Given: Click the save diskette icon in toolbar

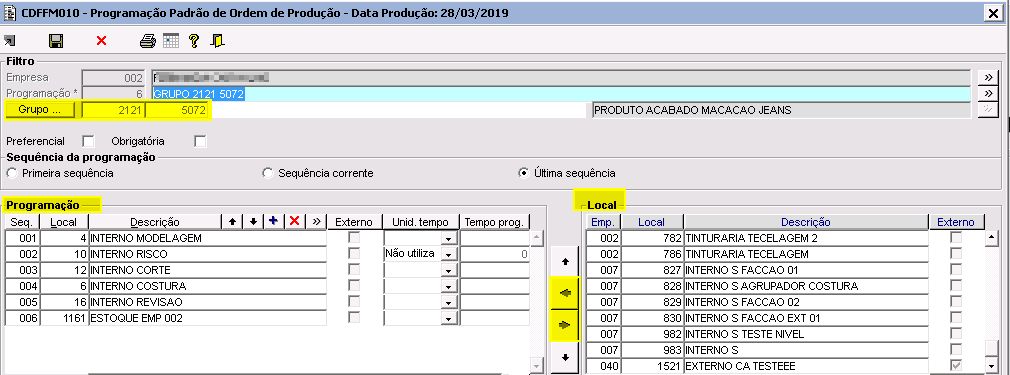Looking at the screenshot, I should point(56,41).
